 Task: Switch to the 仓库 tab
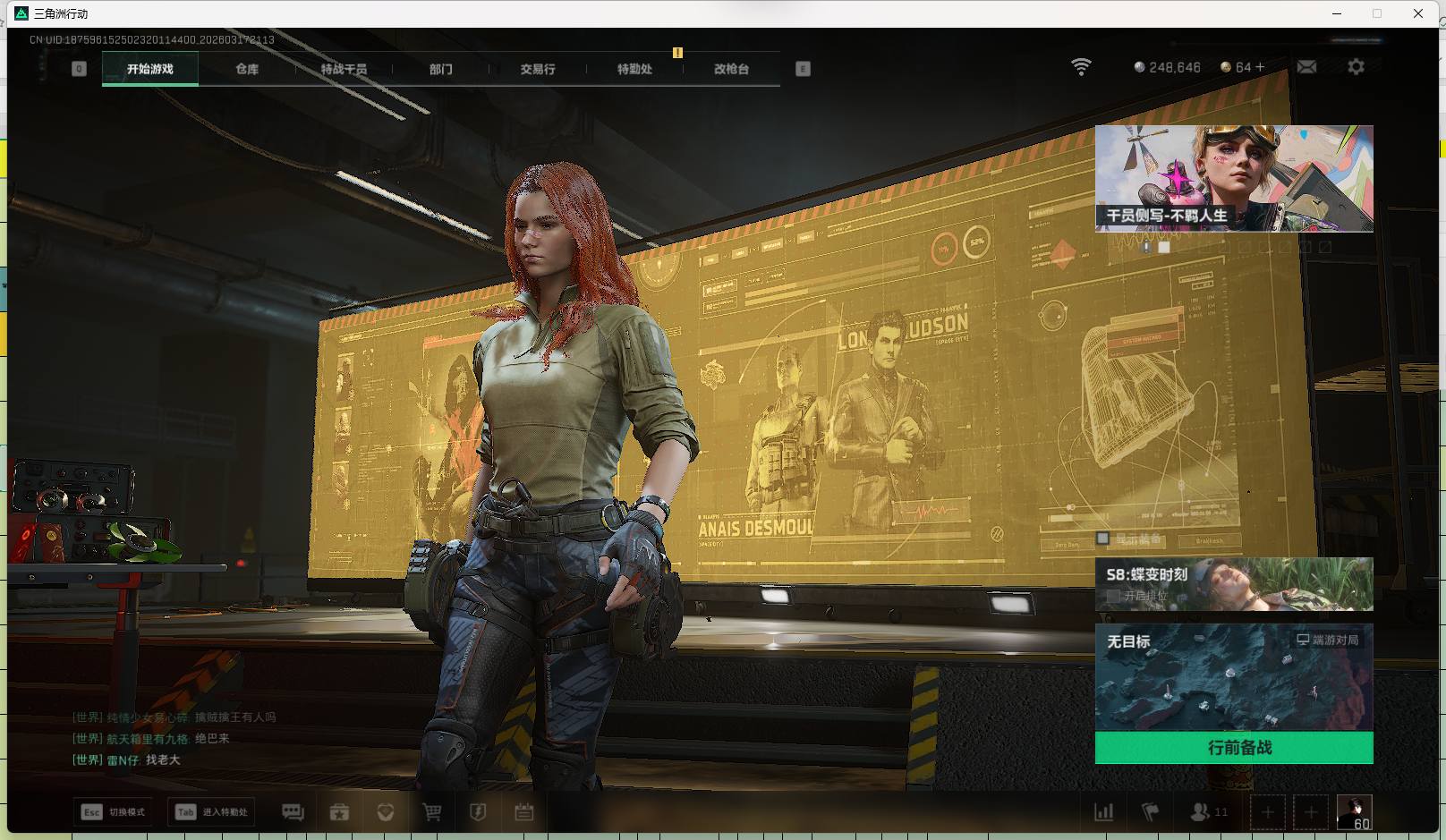(x=247, y=69)
